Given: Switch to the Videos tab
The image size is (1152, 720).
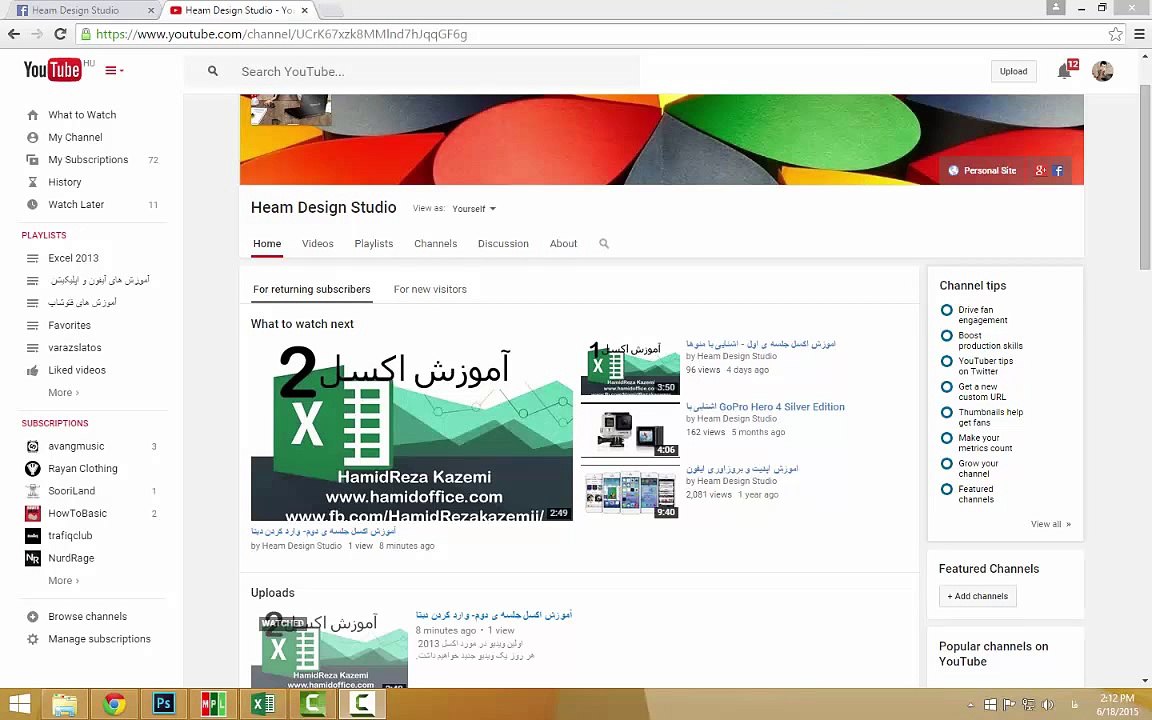Looking at the screenshot, I should click(x=317, y=244).
